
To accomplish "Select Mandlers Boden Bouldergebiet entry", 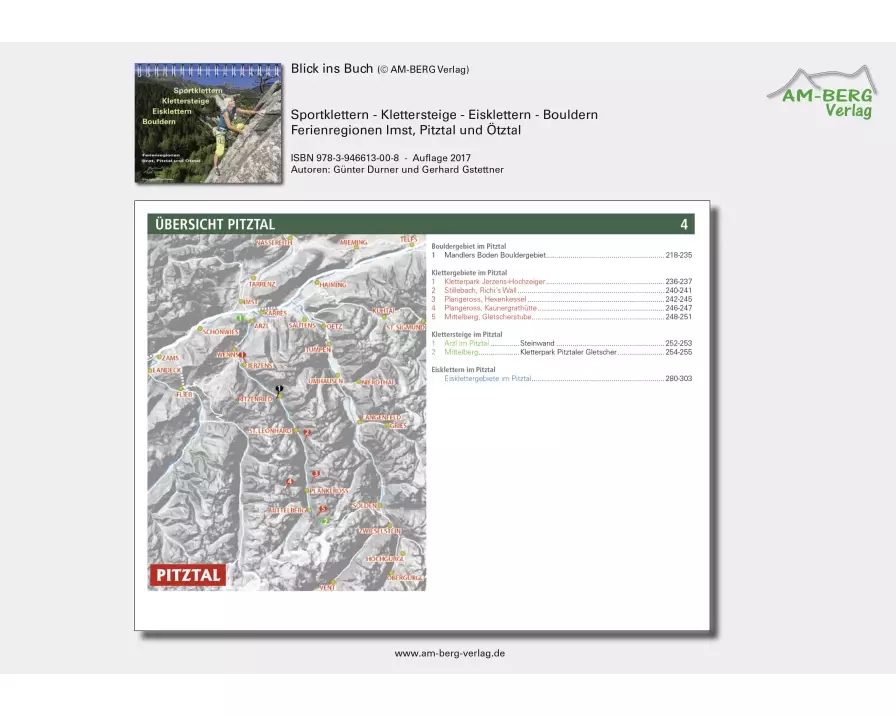I will coord(495,256).
